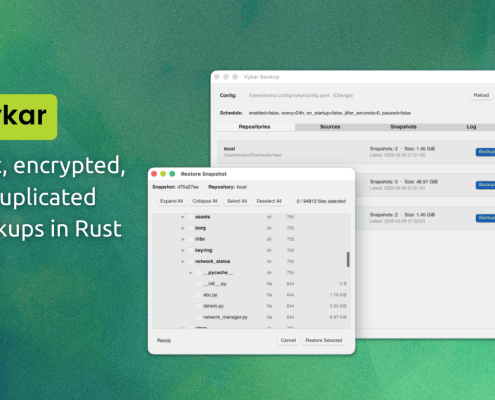
Task: Expand the assets folder arrow
Action: pos(182,217)
